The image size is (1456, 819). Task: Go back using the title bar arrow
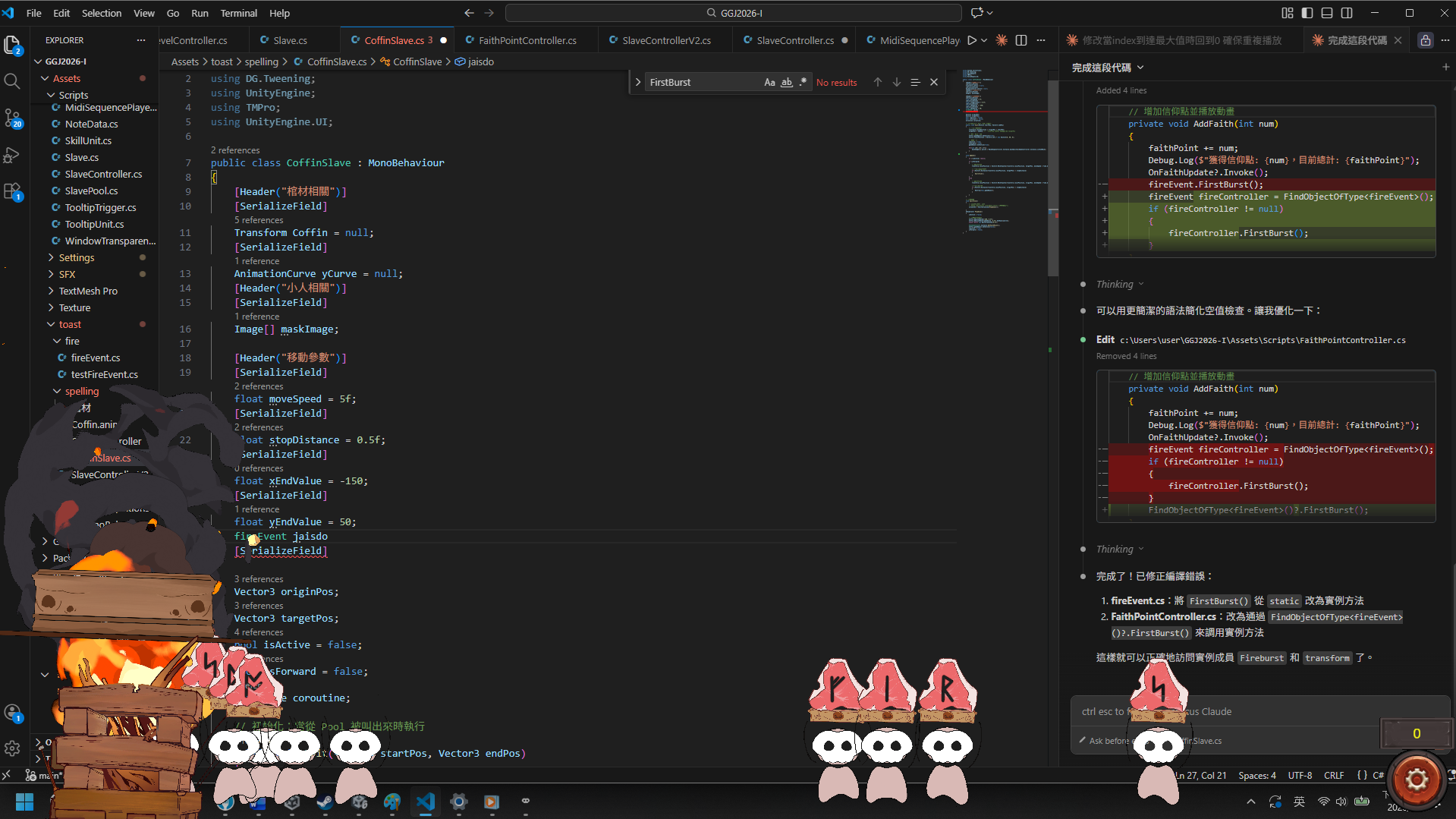[x=469, y=13]
